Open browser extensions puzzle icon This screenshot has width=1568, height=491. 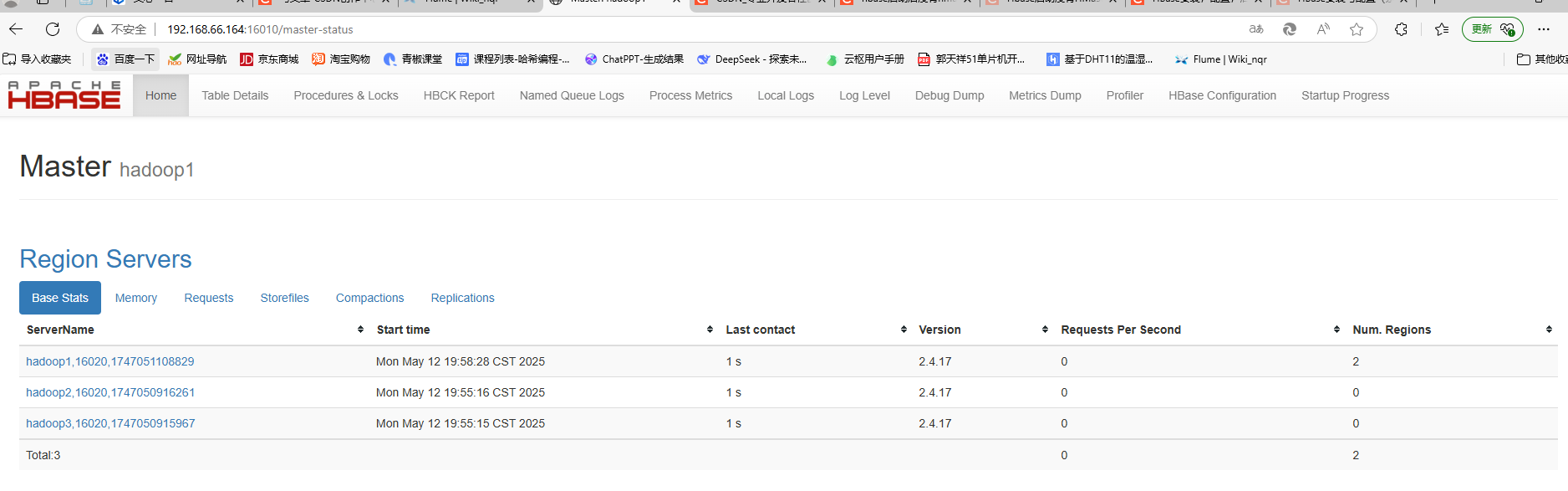(1401, 29)
